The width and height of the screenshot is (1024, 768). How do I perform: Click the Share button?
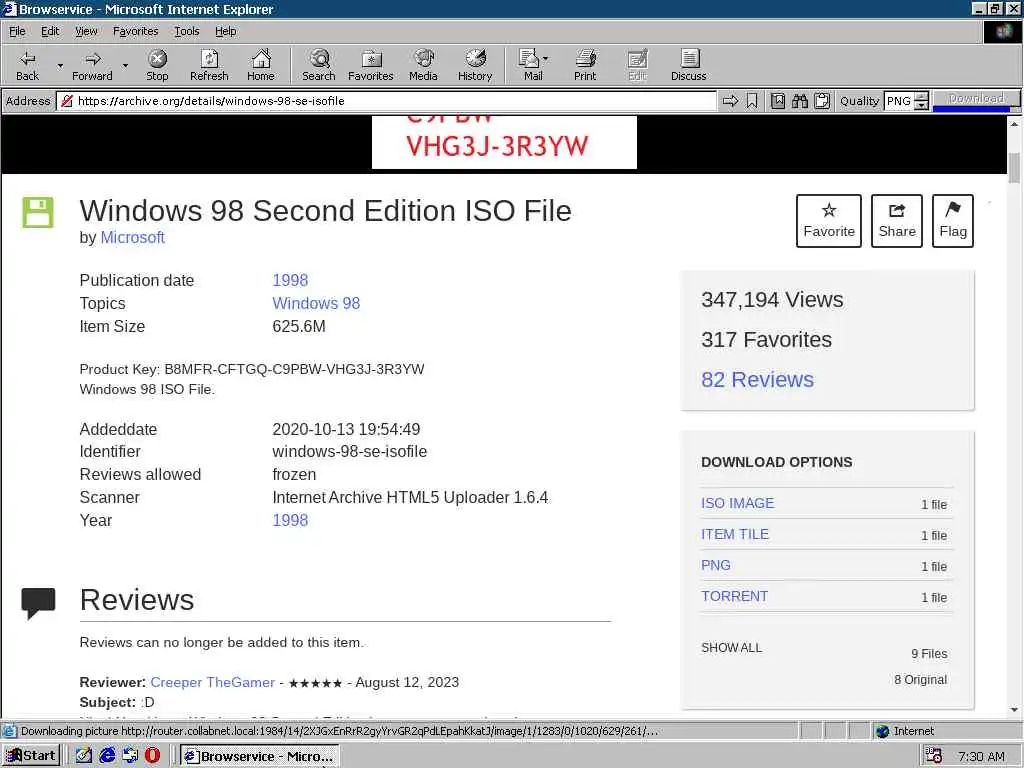click(897, 221)
